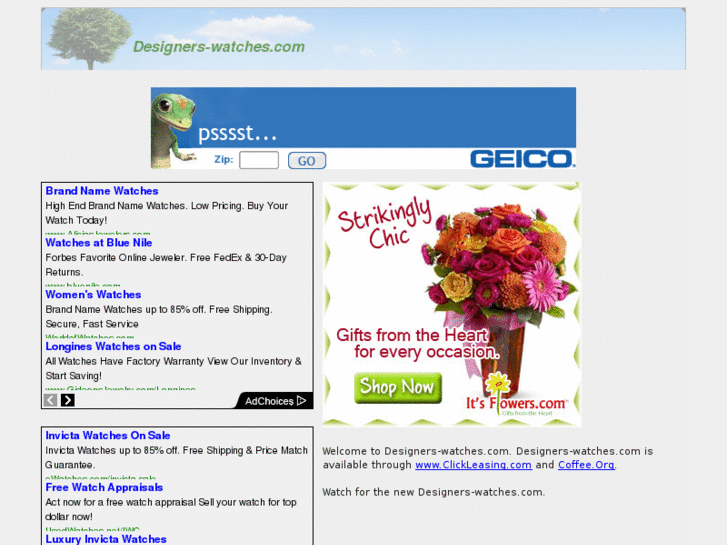Click 'Brand Name Watches up to 85% off' text
Screen dimensions: 727x545
pos(159,317)
